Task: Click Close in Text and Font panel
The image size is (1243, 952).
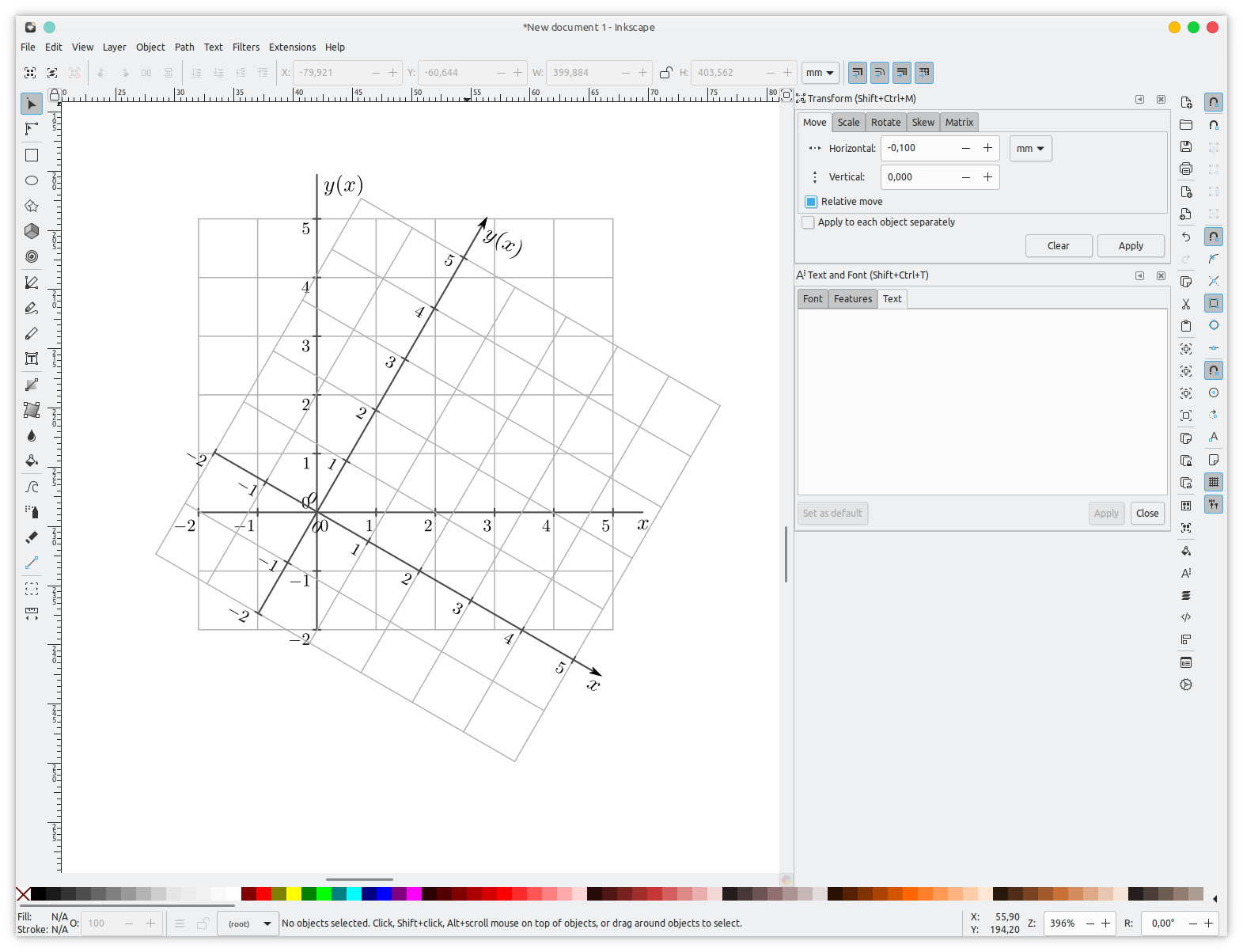Action: [1147, 514]
